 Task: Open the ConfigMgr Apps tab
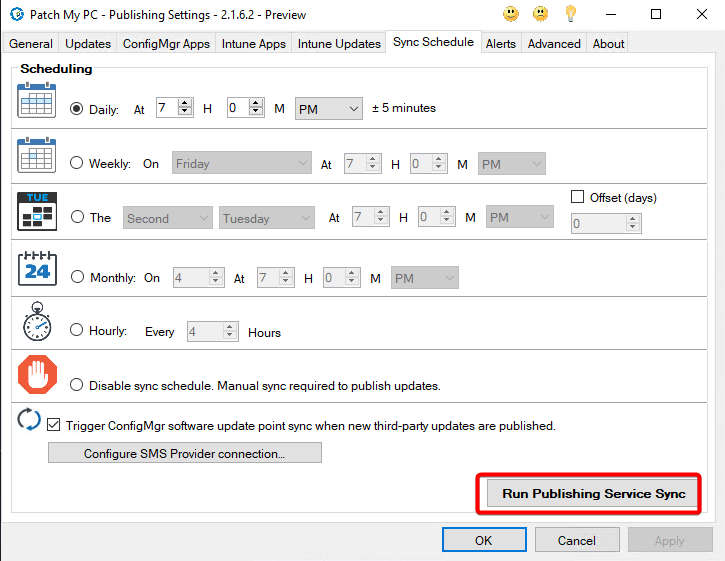pos(166,43)
